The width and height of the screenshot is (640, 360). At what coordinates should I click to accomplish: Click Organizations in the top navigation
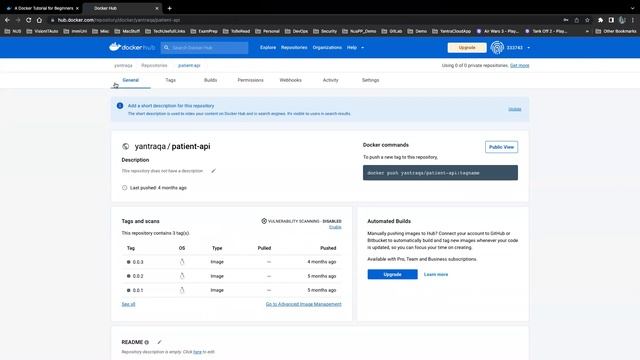(327, 47)
